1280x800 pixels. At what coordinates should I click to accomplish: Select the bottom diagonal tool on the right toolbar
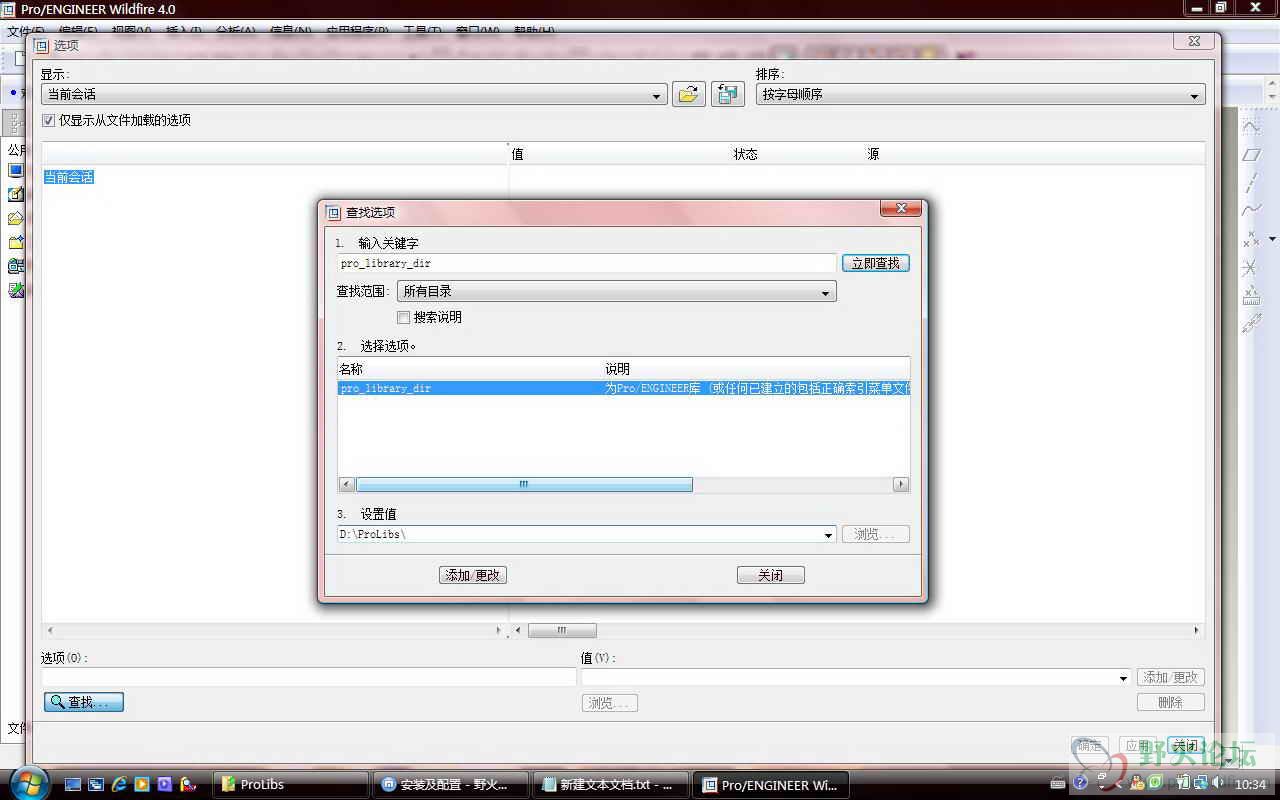pos(1251,324)
